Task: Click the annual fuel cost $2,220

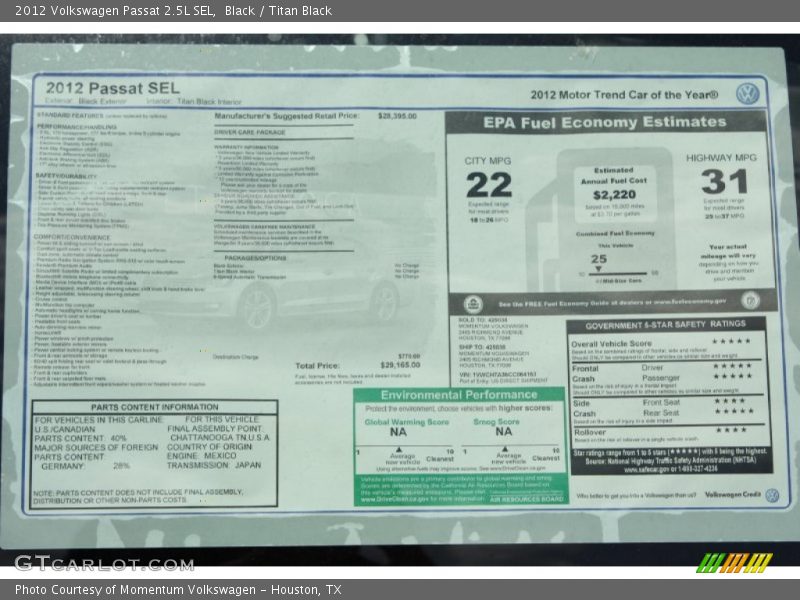Action: coord(614,195)
